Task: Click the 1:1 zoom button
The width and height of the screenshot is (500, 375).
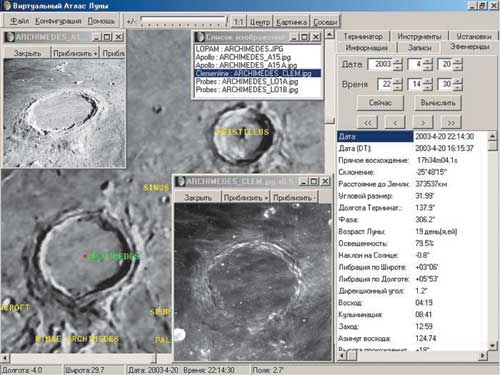Action: click(238, 22)
